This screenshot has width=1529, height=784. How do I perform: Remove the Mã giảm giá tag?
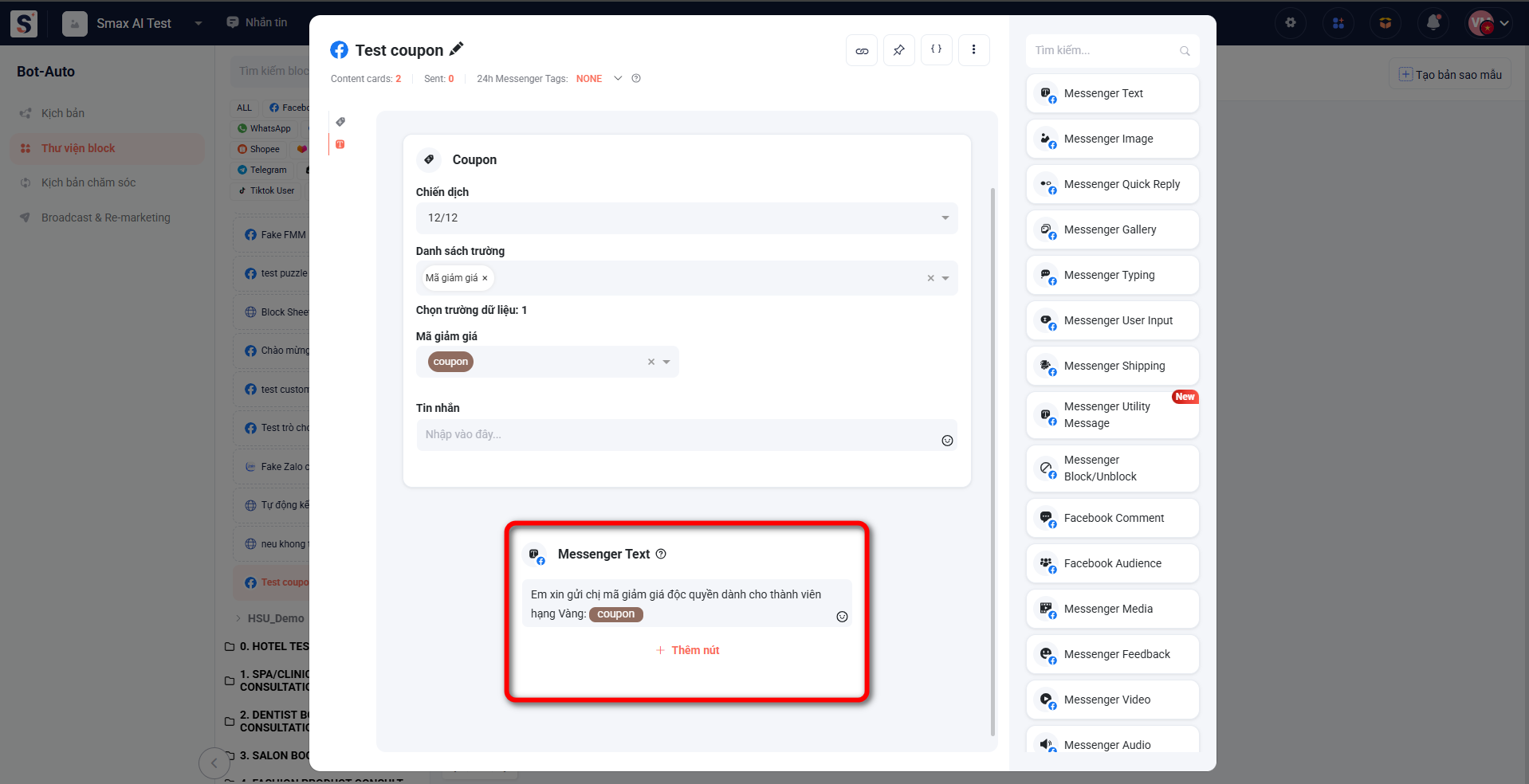click(x=485, y=278)
